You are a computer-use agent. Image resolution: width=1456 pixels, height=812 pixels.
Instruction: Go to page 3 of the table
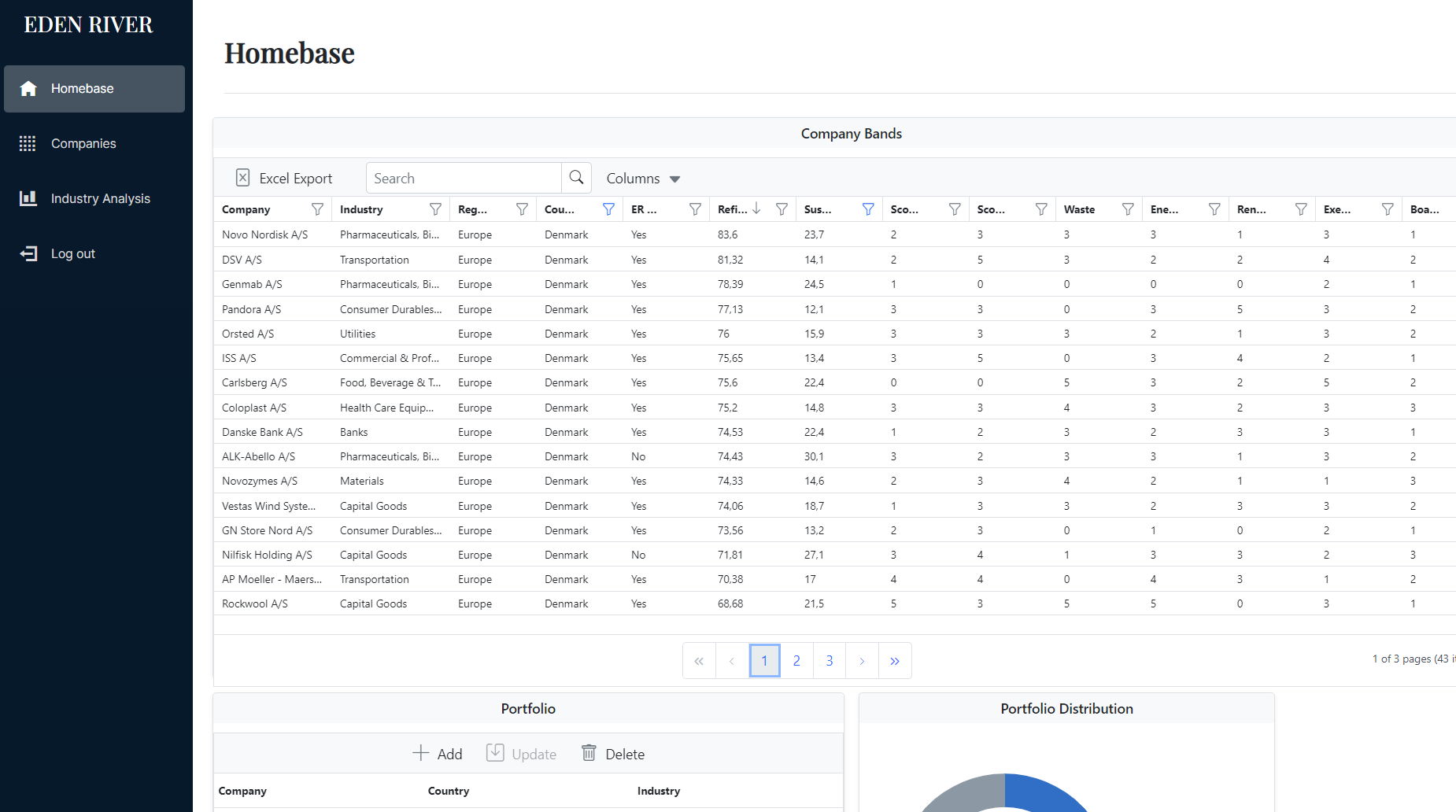(x=830, y=661)
